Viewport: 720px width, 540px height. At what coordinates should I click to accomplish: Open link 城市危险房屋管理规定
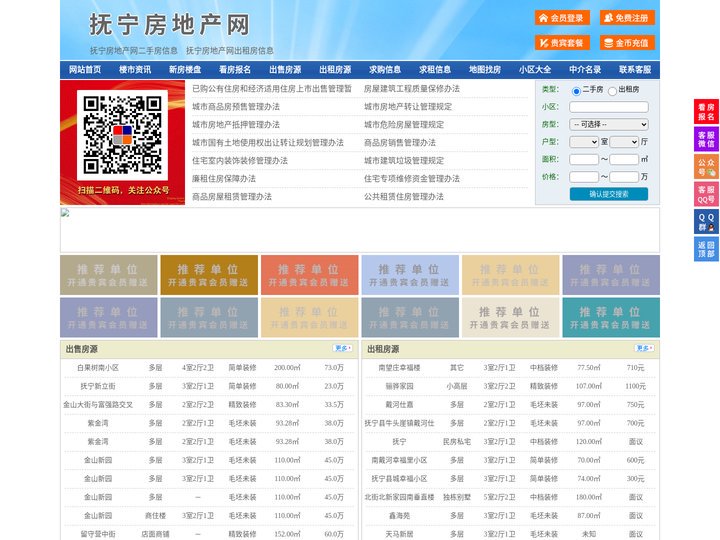tap(404, 124)
